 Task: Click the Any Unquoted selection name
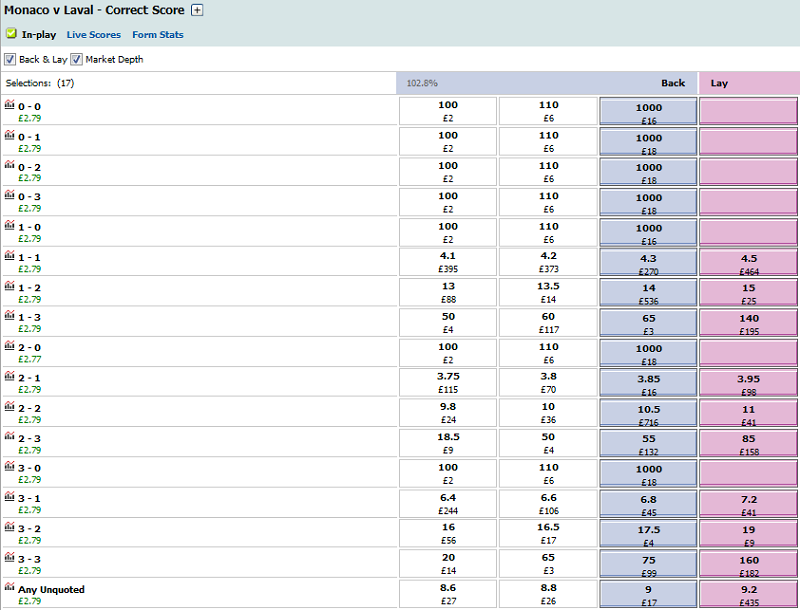coord(52,590)
